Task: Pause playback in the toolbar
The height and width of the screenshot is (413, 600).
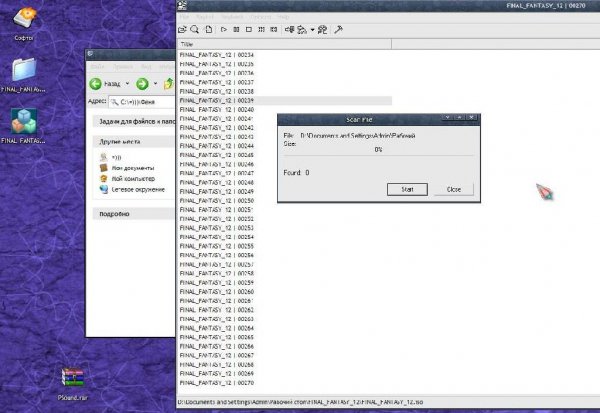Action: click(236, 29)
